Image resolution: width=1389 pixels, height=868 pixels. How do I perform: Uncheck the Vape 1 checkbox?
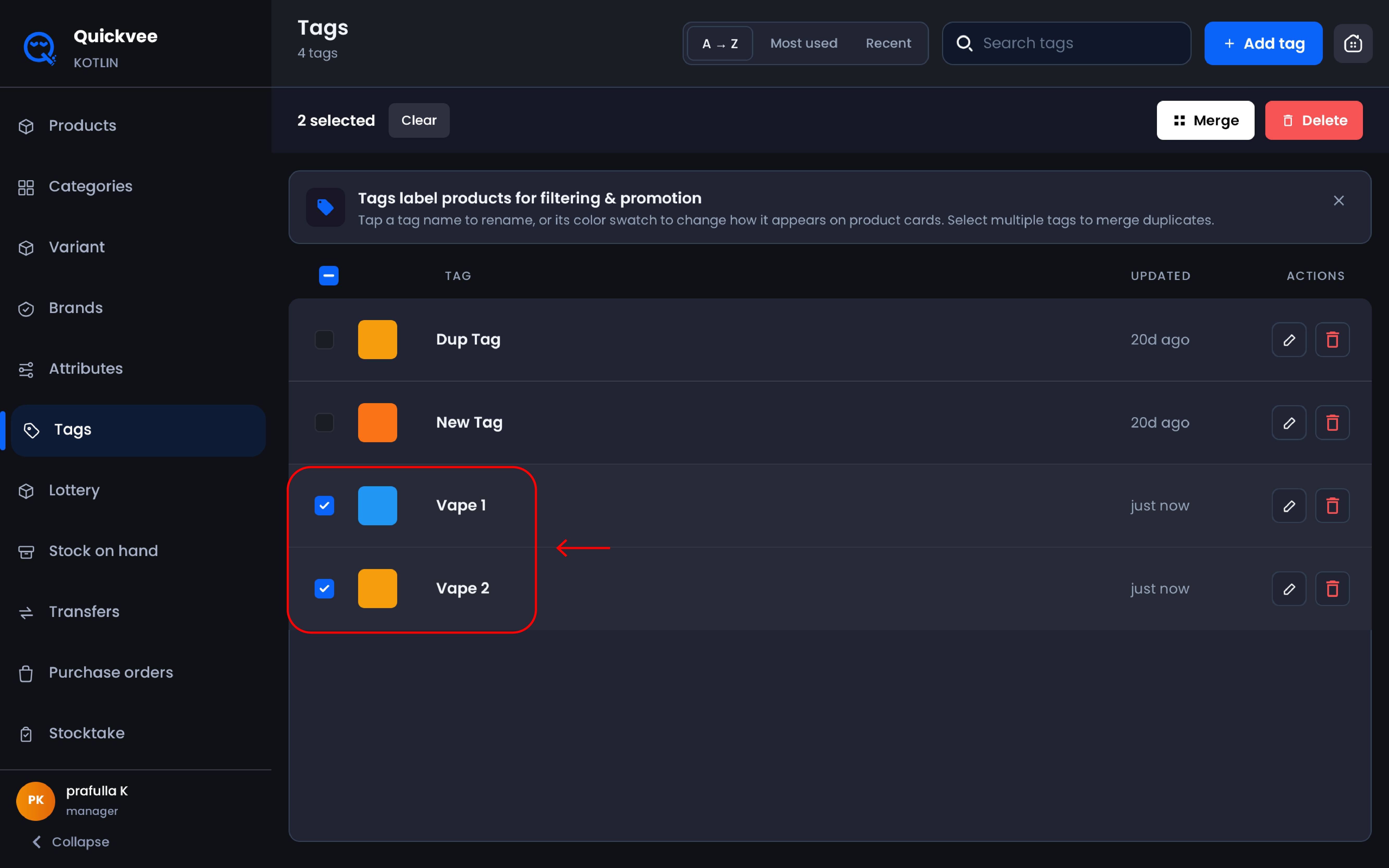click(324, 506)
